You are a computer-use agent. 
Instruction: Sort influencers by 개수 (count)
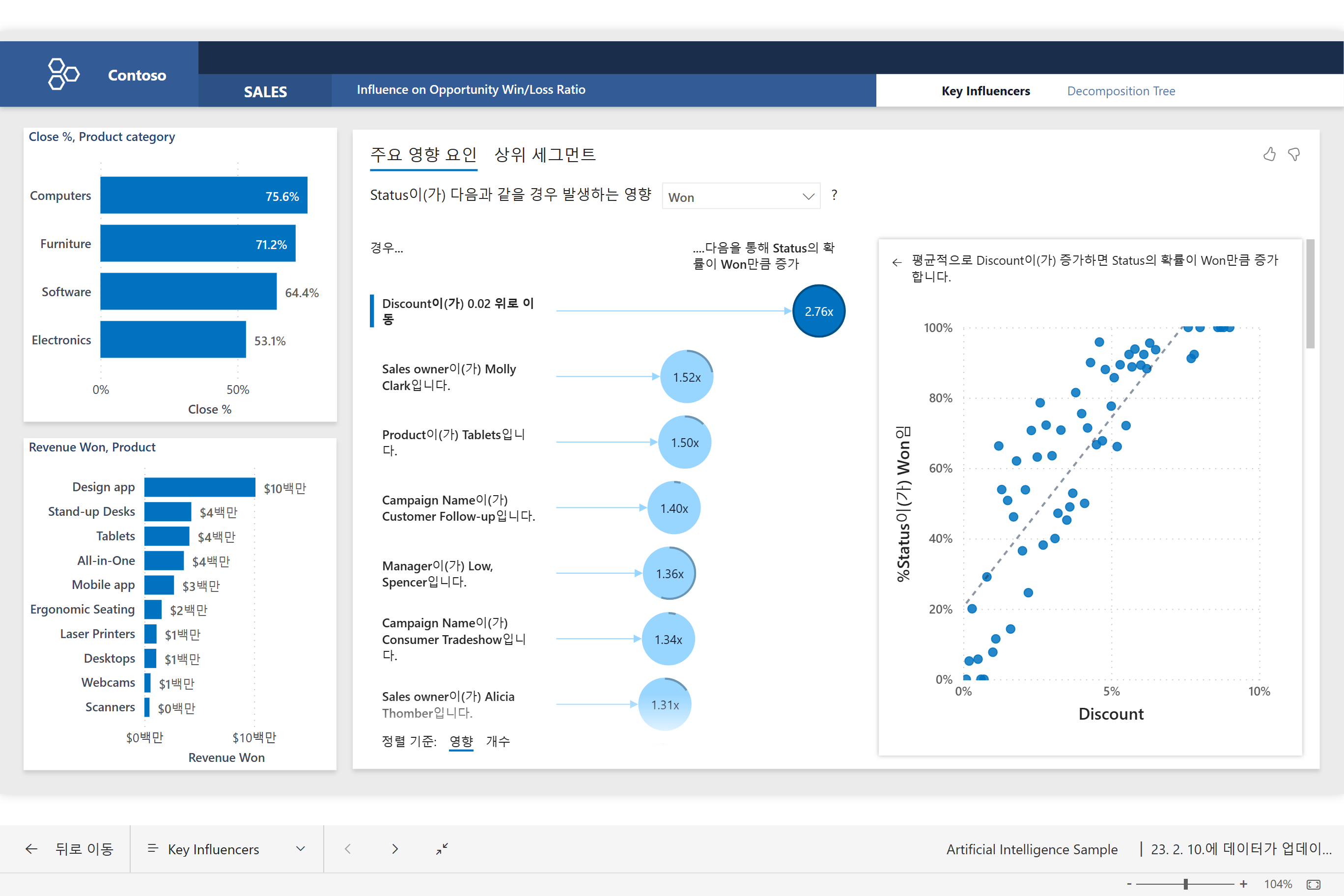point(498,741)
